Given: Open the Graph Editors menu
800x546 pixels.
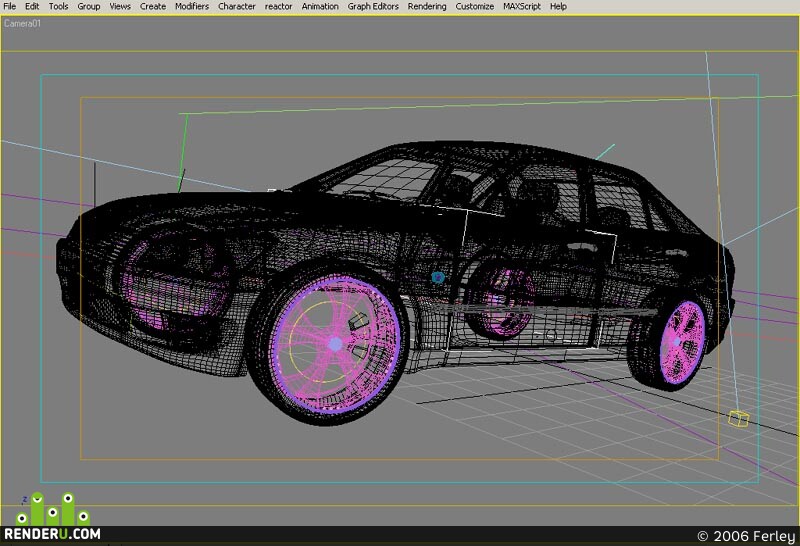Looking at the screenshot, I should point(373,6).
